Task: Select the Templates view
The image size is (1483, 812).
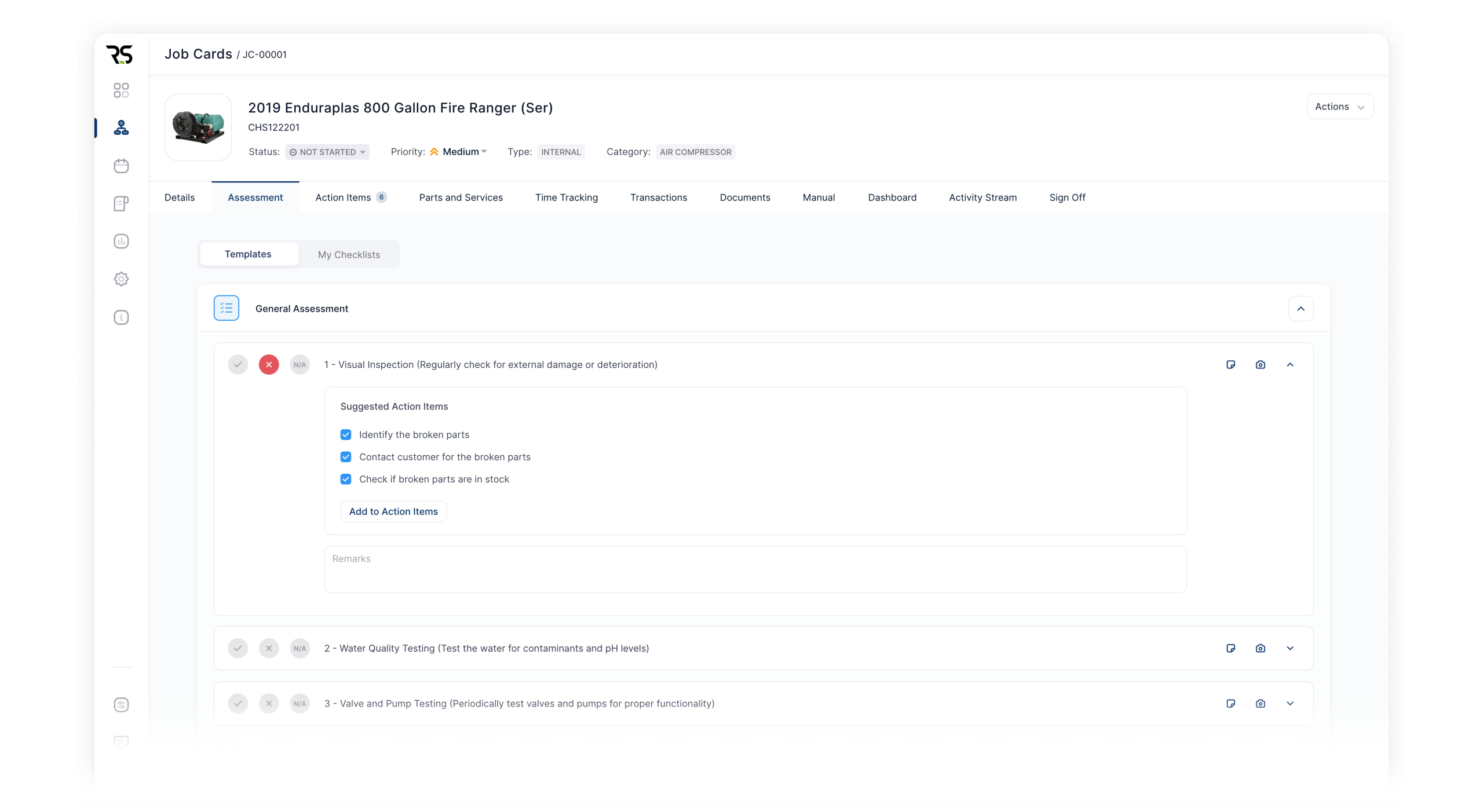Action: coord(248,254)
